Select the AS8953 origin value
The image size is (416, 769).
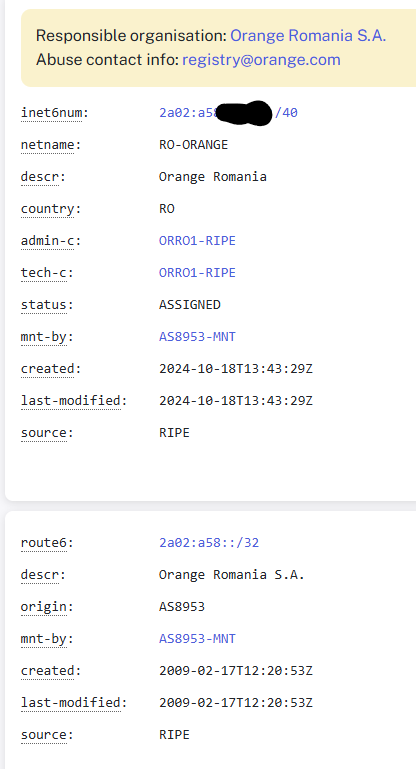pos(182,607)
